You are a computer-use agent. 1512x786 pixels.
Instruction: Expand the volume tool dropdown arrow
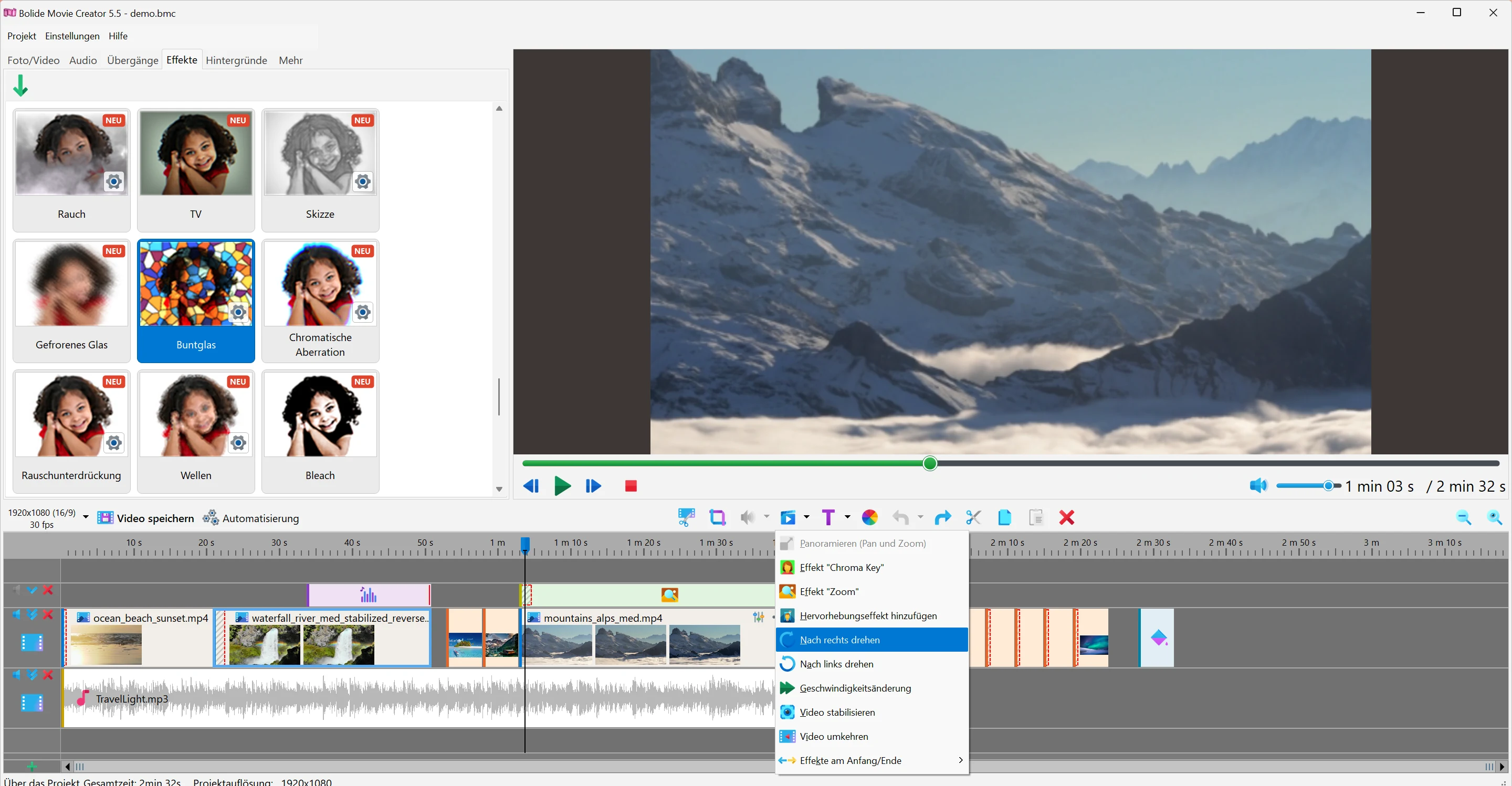766,517
